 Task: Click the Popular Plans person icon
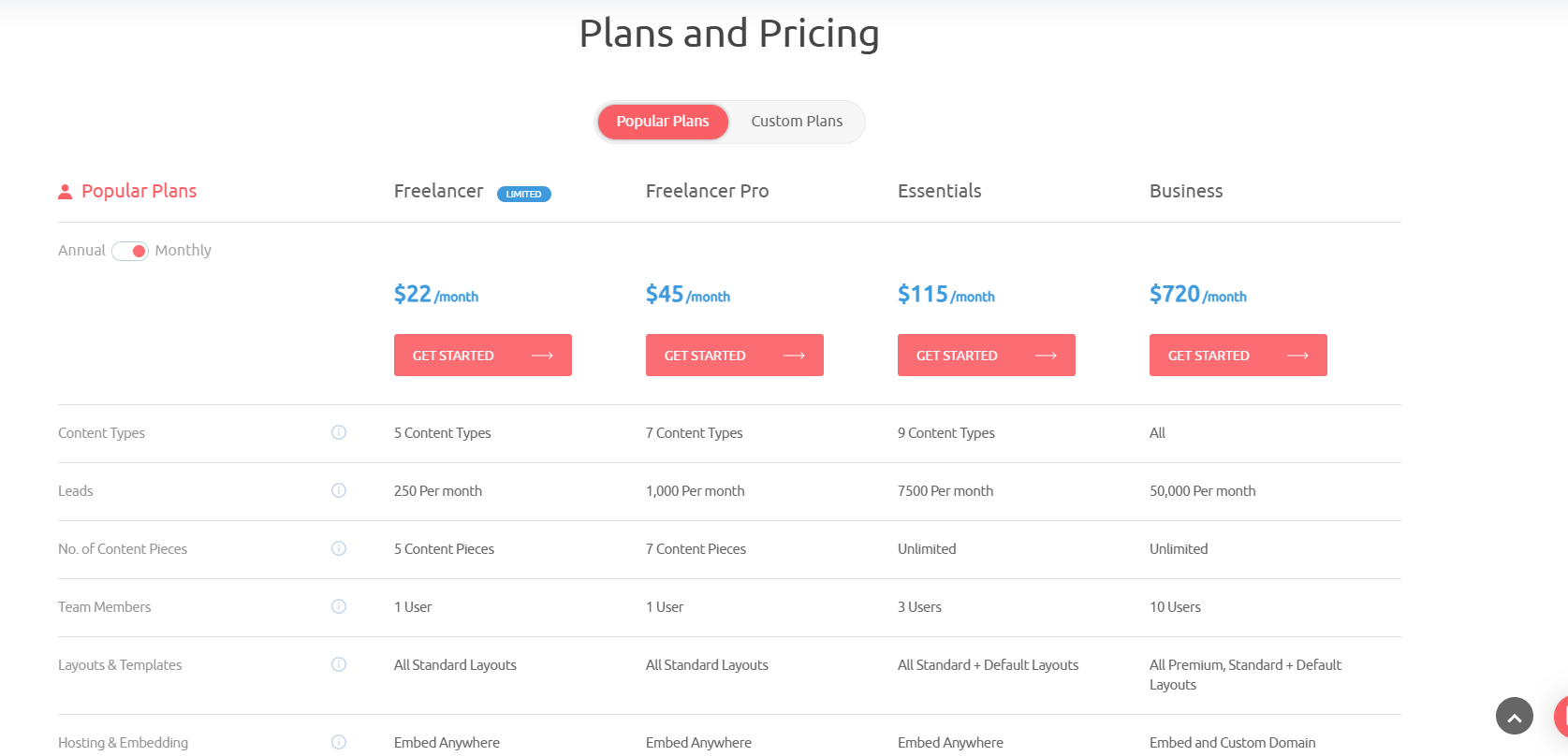tap(65, 192)
